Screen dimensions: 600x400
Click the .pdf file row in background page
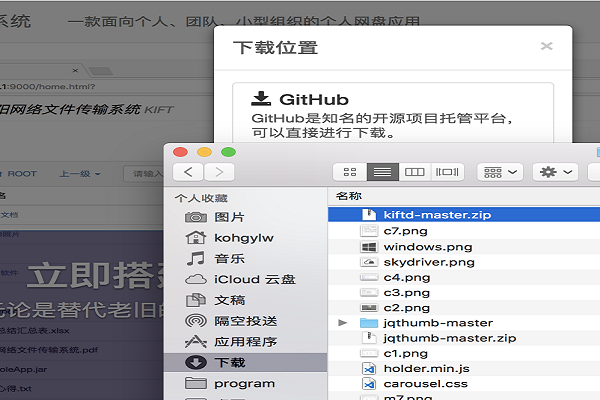pos(82,350)
